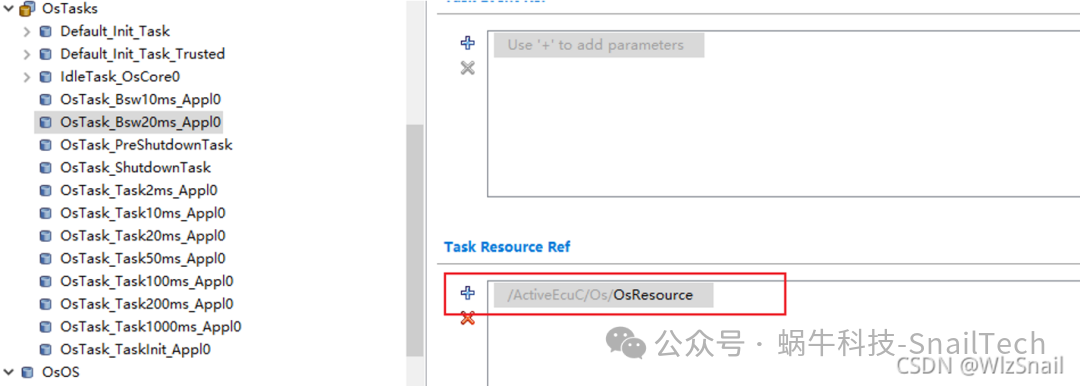Collapse the OsOS tree node
This screenshot has height=386, width=1080.
[8, 372]
